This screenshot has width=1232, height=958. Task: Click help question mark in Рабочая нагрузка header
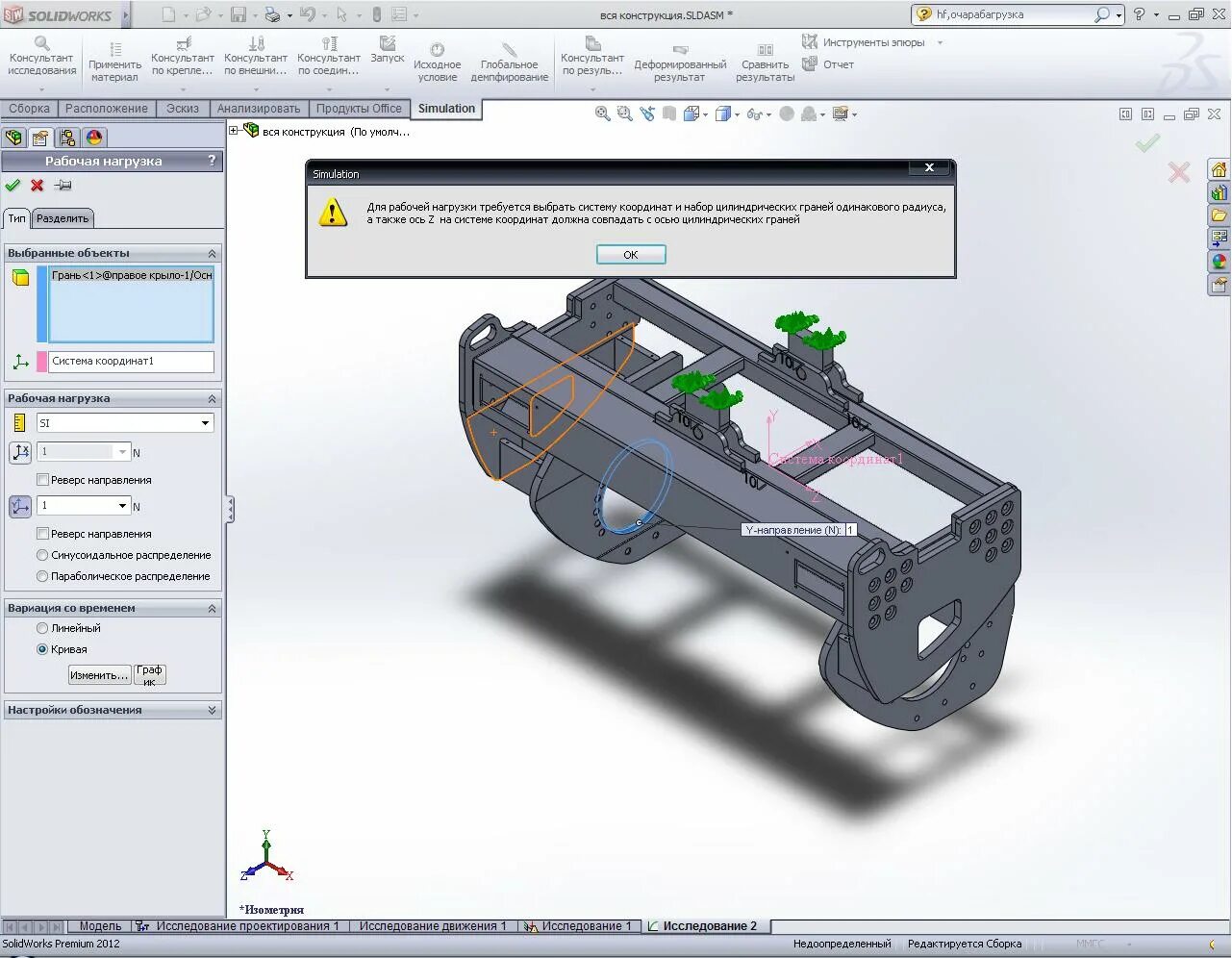click(212, 162)
